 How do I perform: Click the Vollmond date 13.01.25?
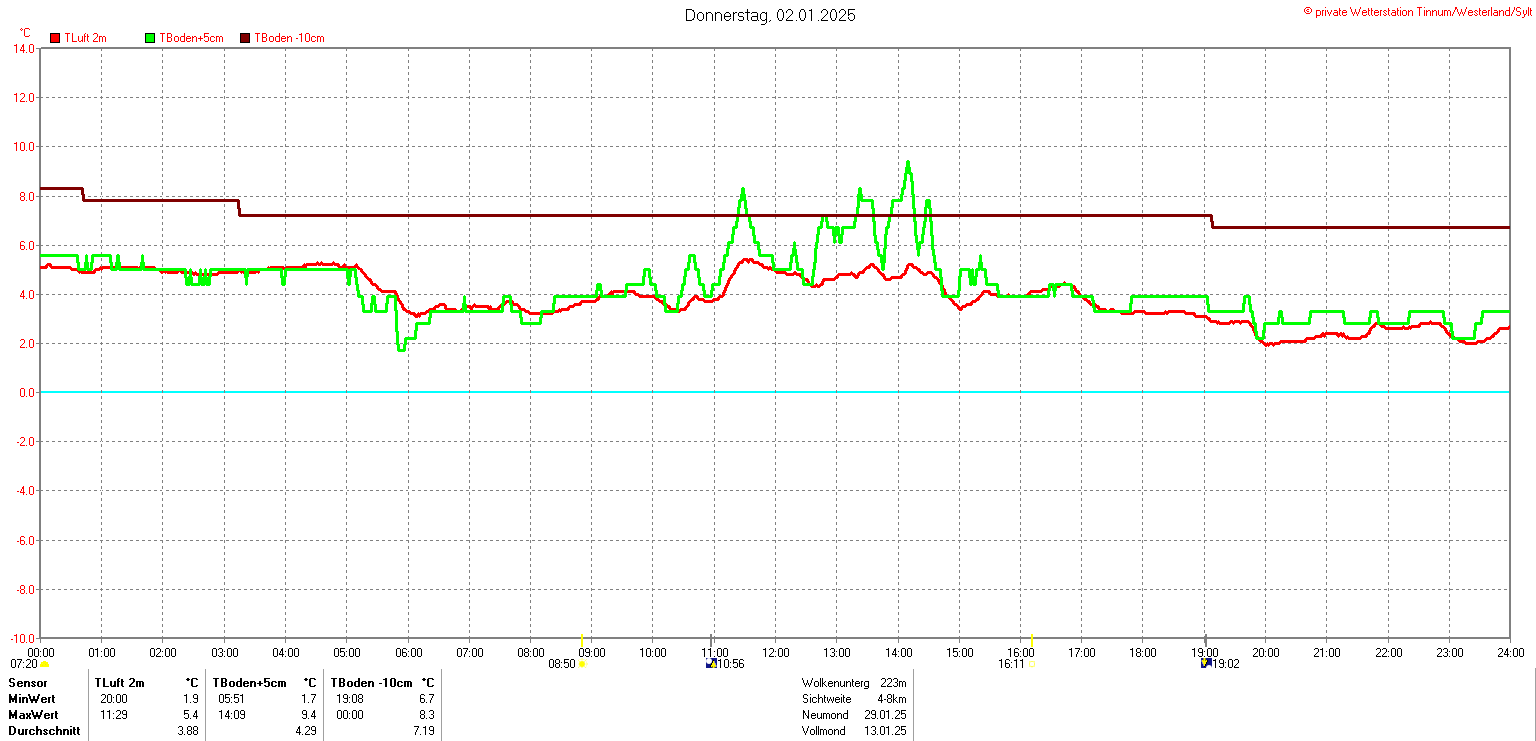[886, 731]
